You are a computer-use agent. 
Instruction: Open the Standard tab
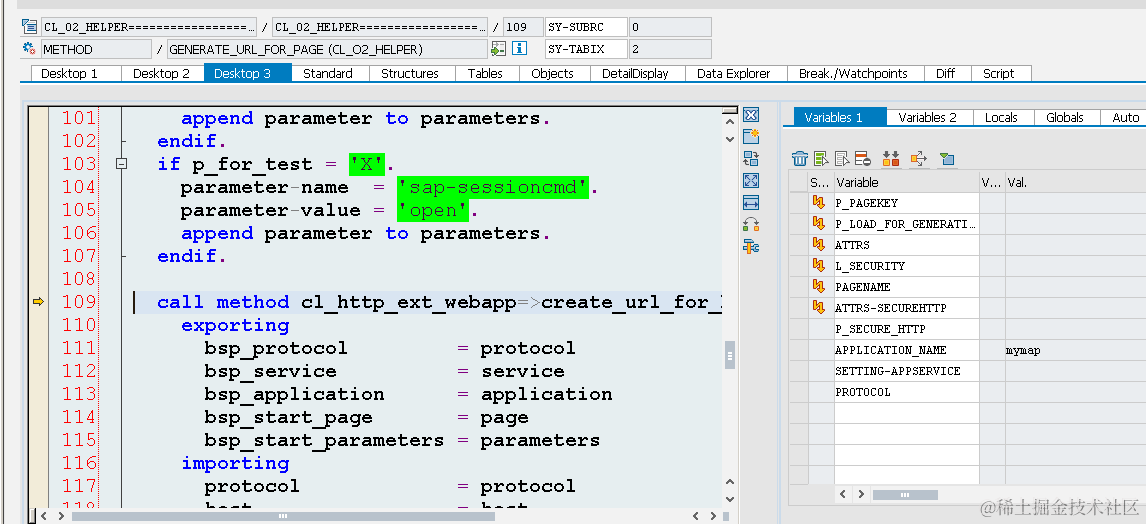point(327,73)
